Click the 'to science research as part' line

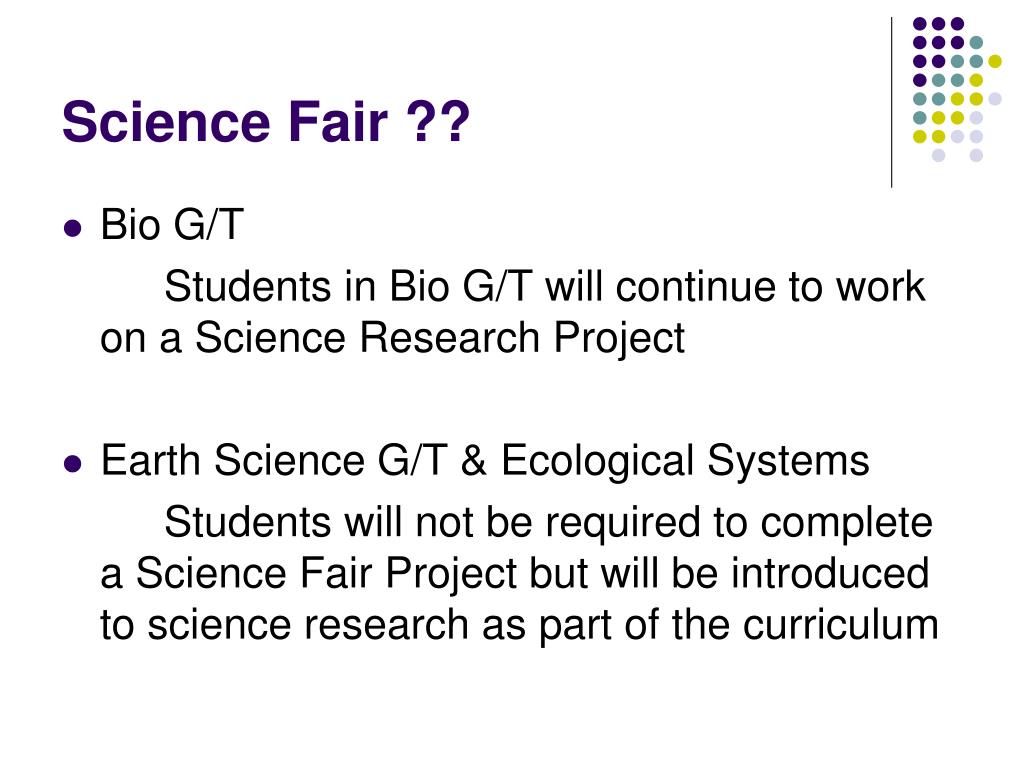[x=519, y=625]
